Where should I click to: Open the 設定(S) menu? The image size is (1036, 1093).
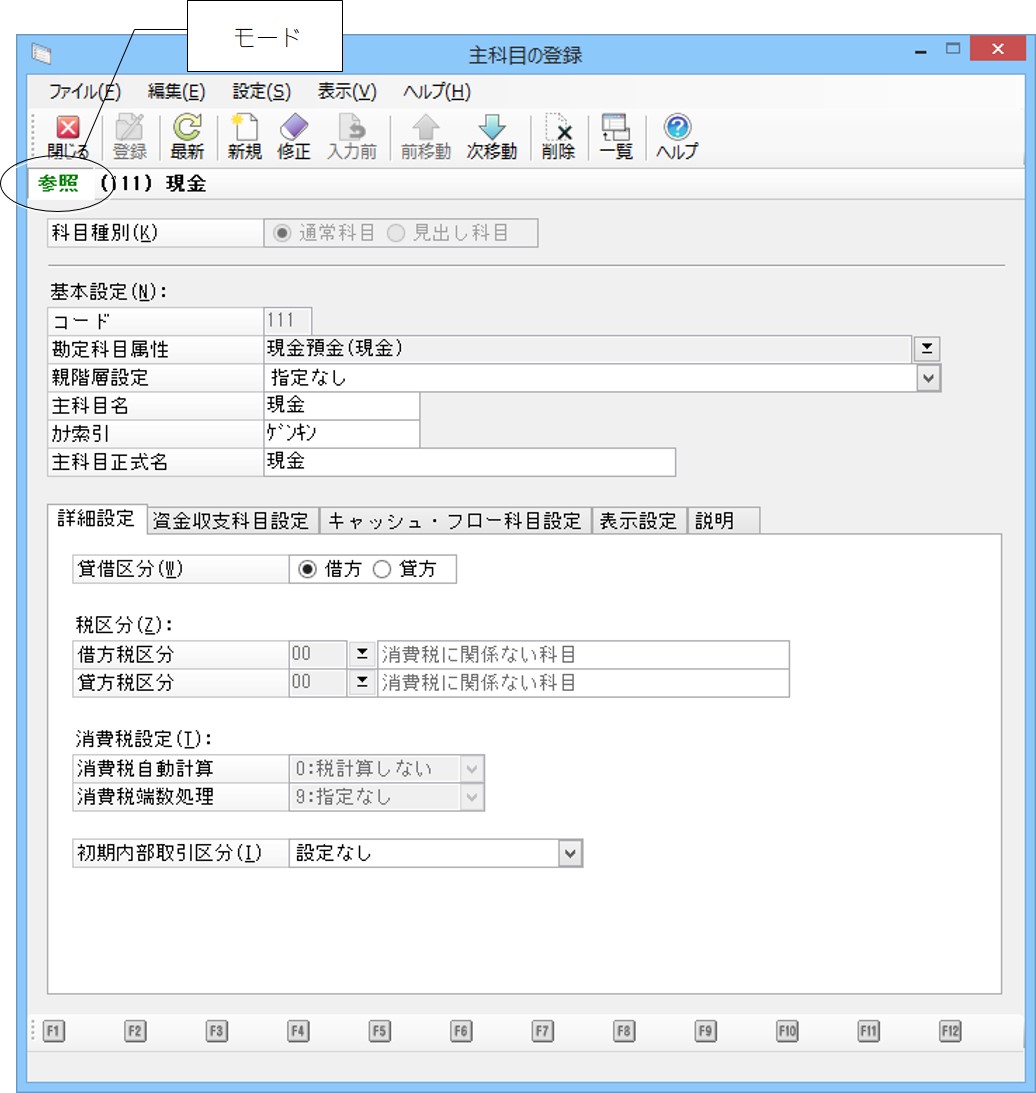coord(261,91)
